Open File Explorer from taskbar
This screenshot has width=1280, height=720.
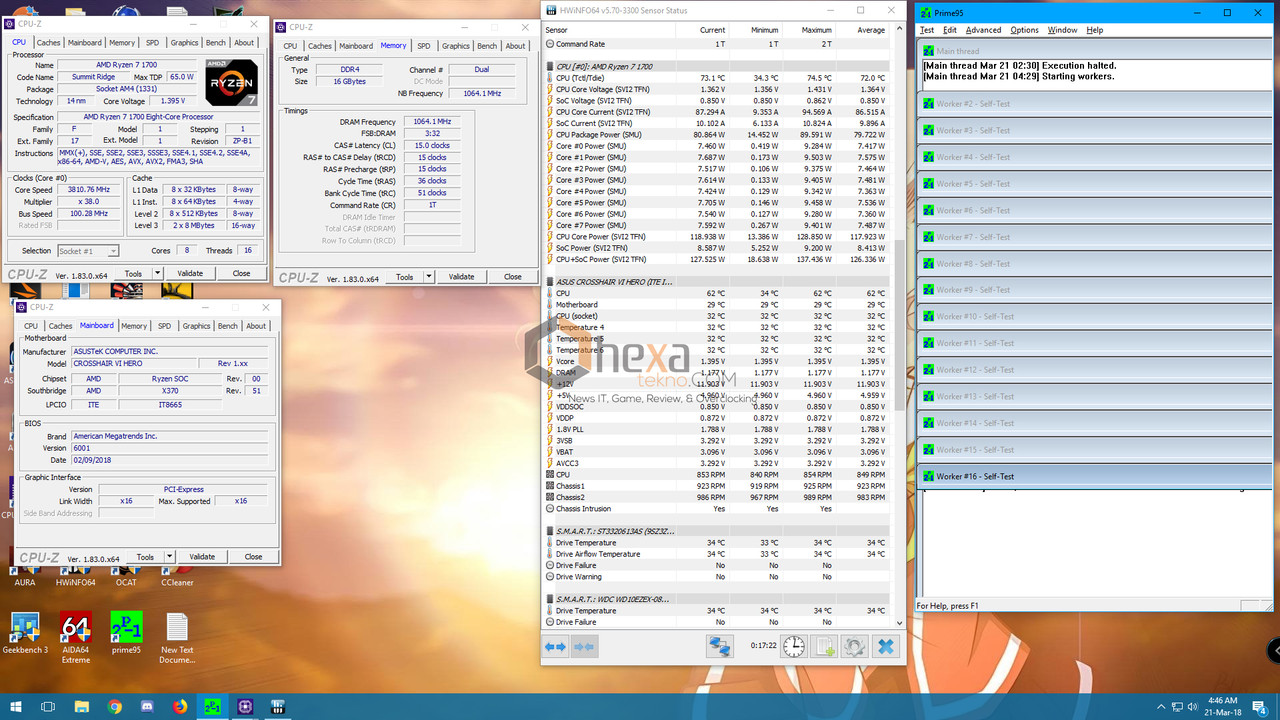coord(81,706)
